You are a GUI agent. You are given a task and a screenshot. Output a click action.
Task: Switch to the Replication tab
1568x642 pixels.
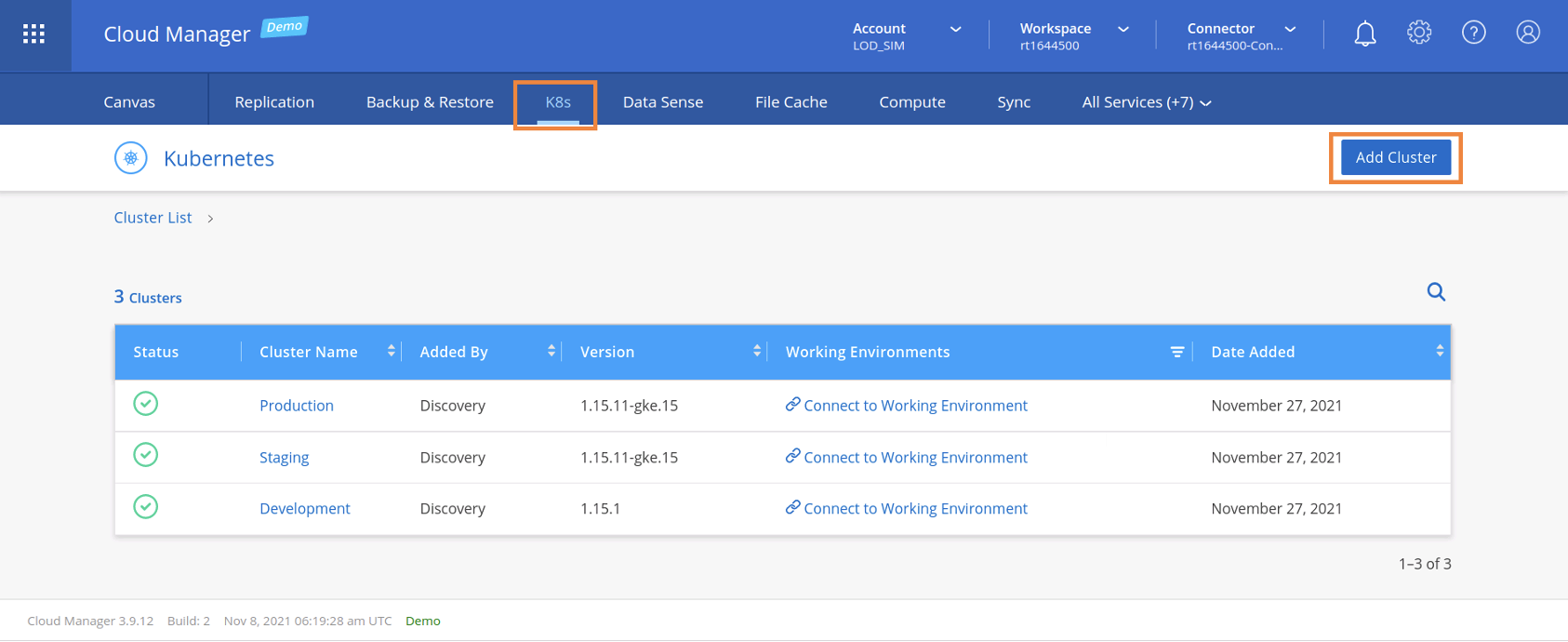click(274, 102)
